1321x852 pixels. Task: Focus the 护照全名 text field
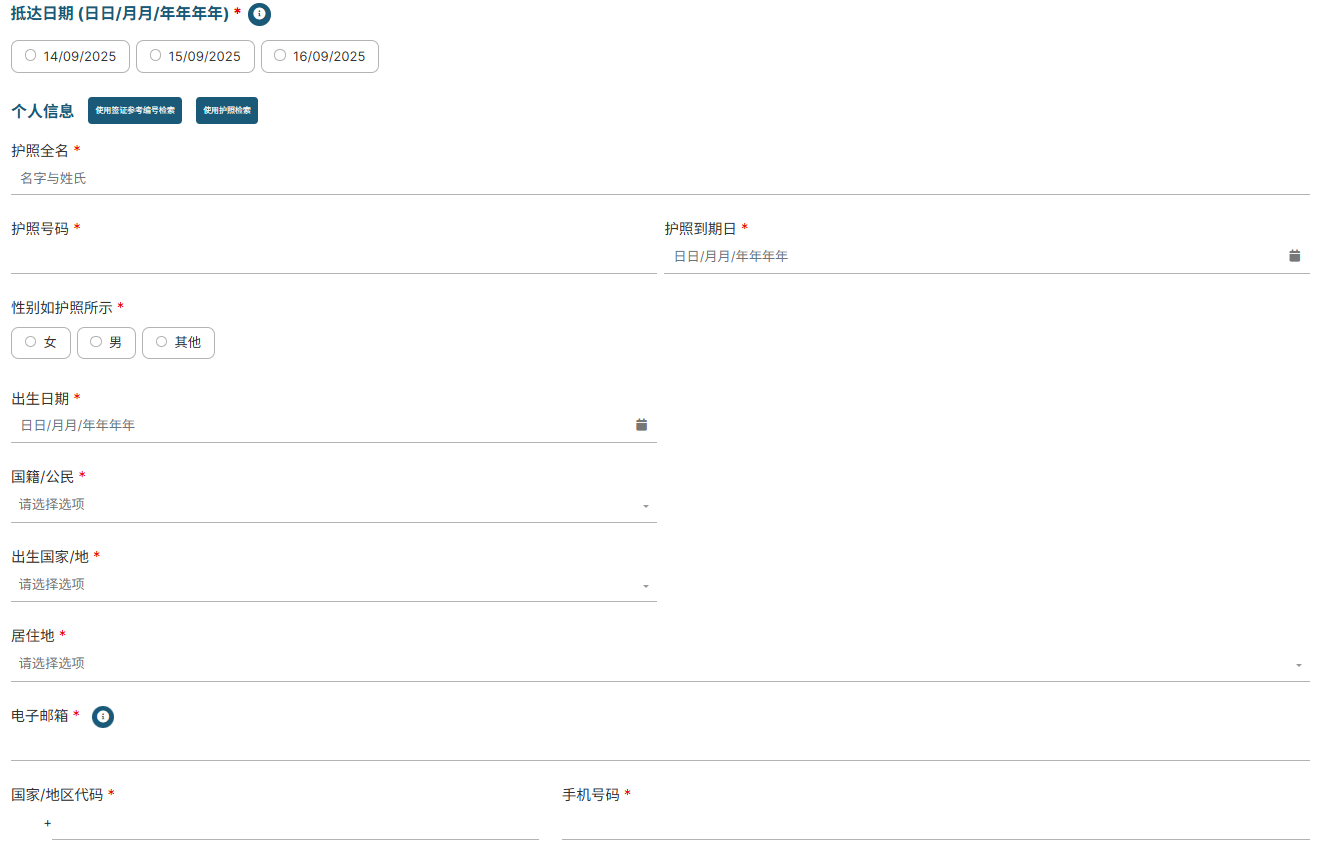(x=659, y=179)
